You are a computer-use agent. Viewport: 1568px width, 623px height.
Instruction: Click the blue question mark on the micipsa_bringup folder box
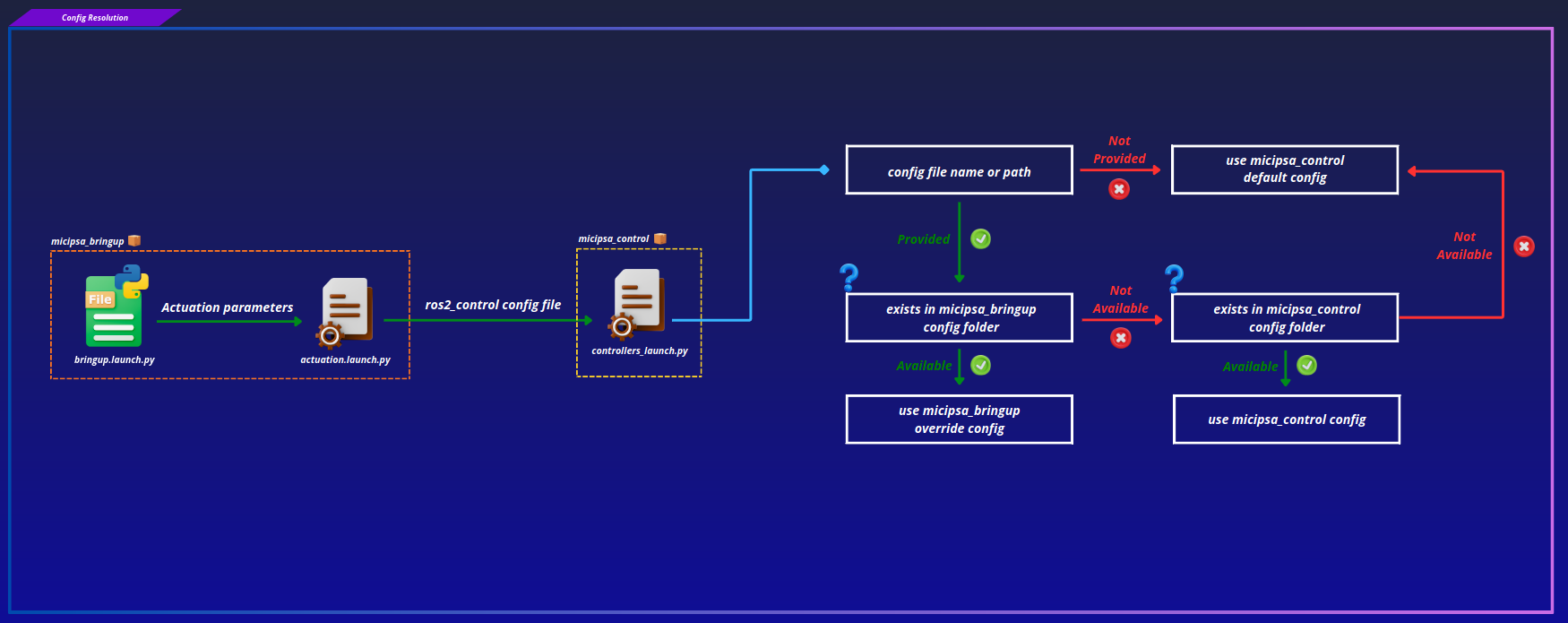(849, 277)
